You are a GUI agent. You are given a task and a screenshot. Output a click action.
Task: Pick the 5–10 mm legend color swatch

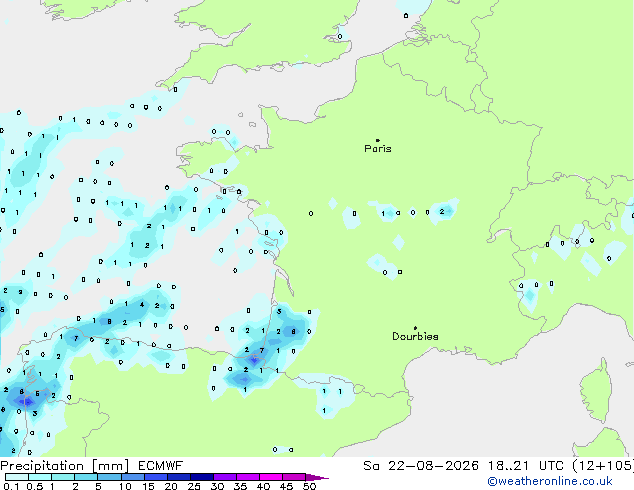coord(109,477)
